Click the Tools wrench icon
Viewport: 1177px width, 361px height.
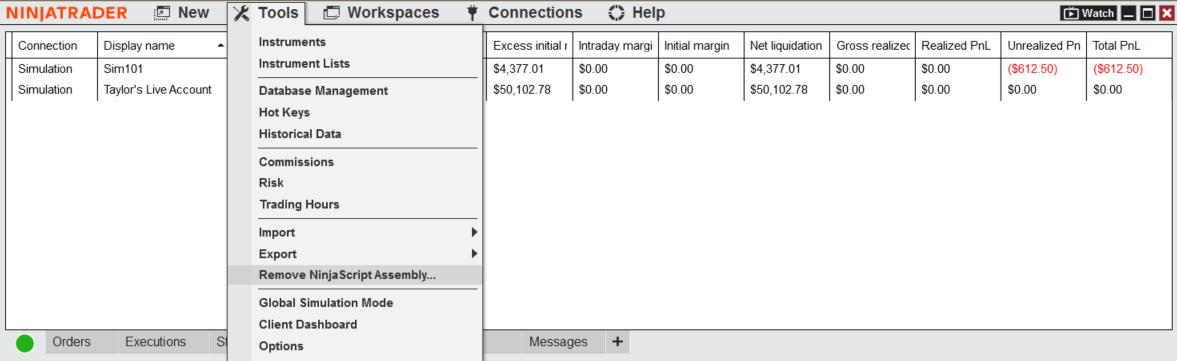pos(241,13)
